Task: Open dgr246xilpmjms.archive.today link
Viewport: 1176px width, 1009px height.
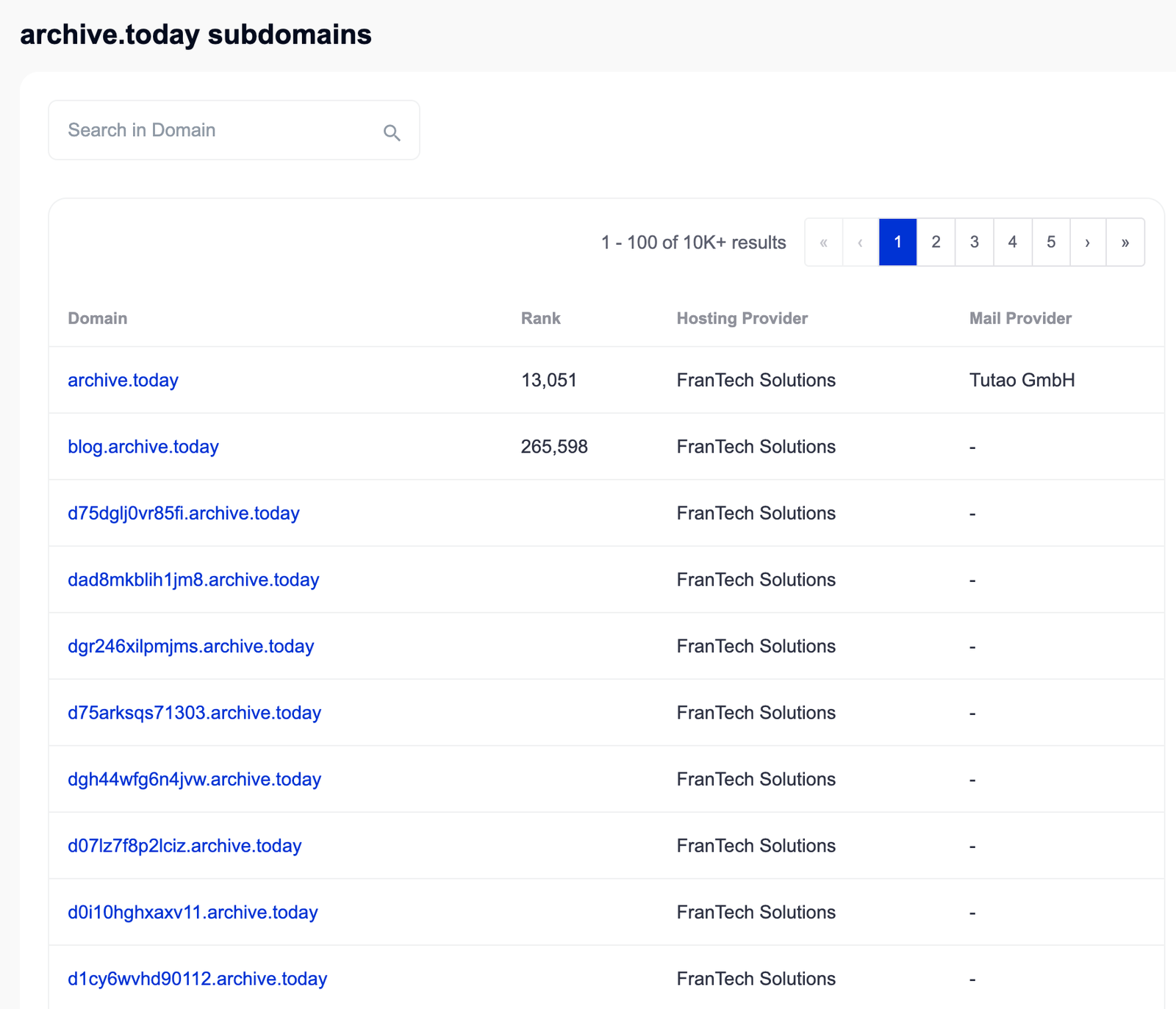Action: [x=191, y=646]
